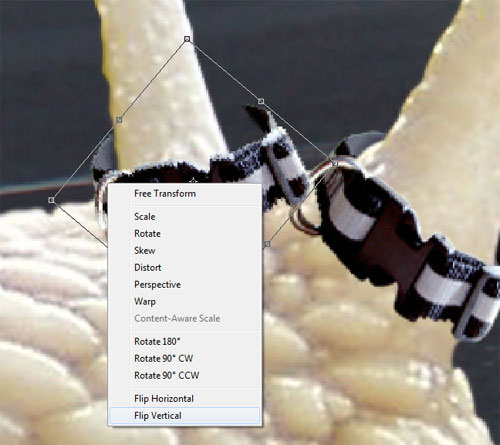The width and height of the screenshot is (500, 445).
Task: Click the greyed-out Content-Aware Scale entry
Action: coord(184,319)
